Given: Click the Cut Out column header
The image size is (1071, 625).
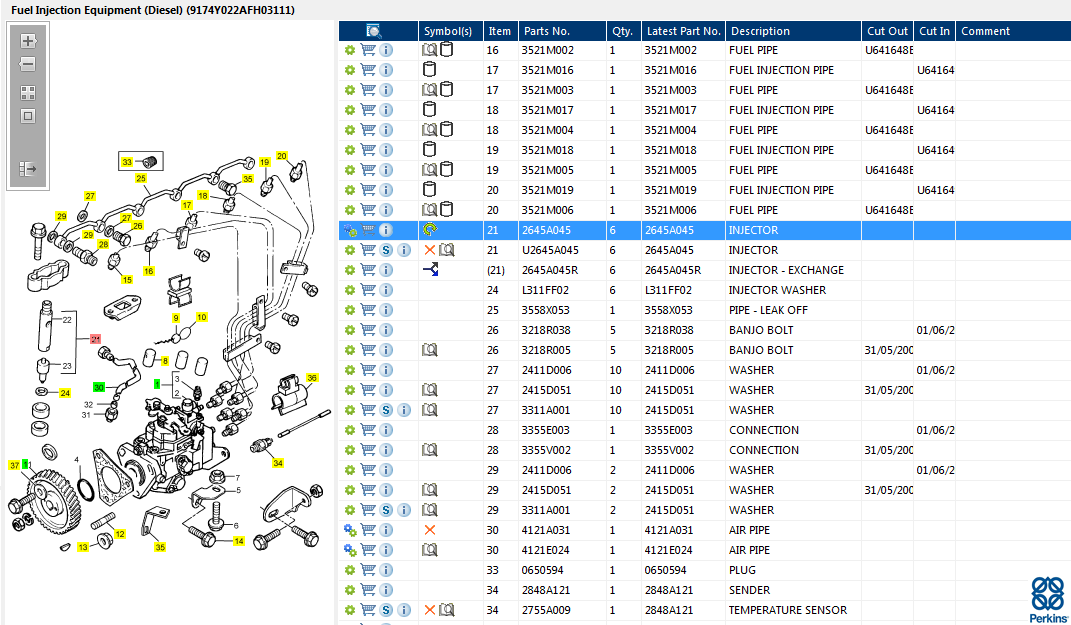Looking at the screenshot, I should (887, 31).
